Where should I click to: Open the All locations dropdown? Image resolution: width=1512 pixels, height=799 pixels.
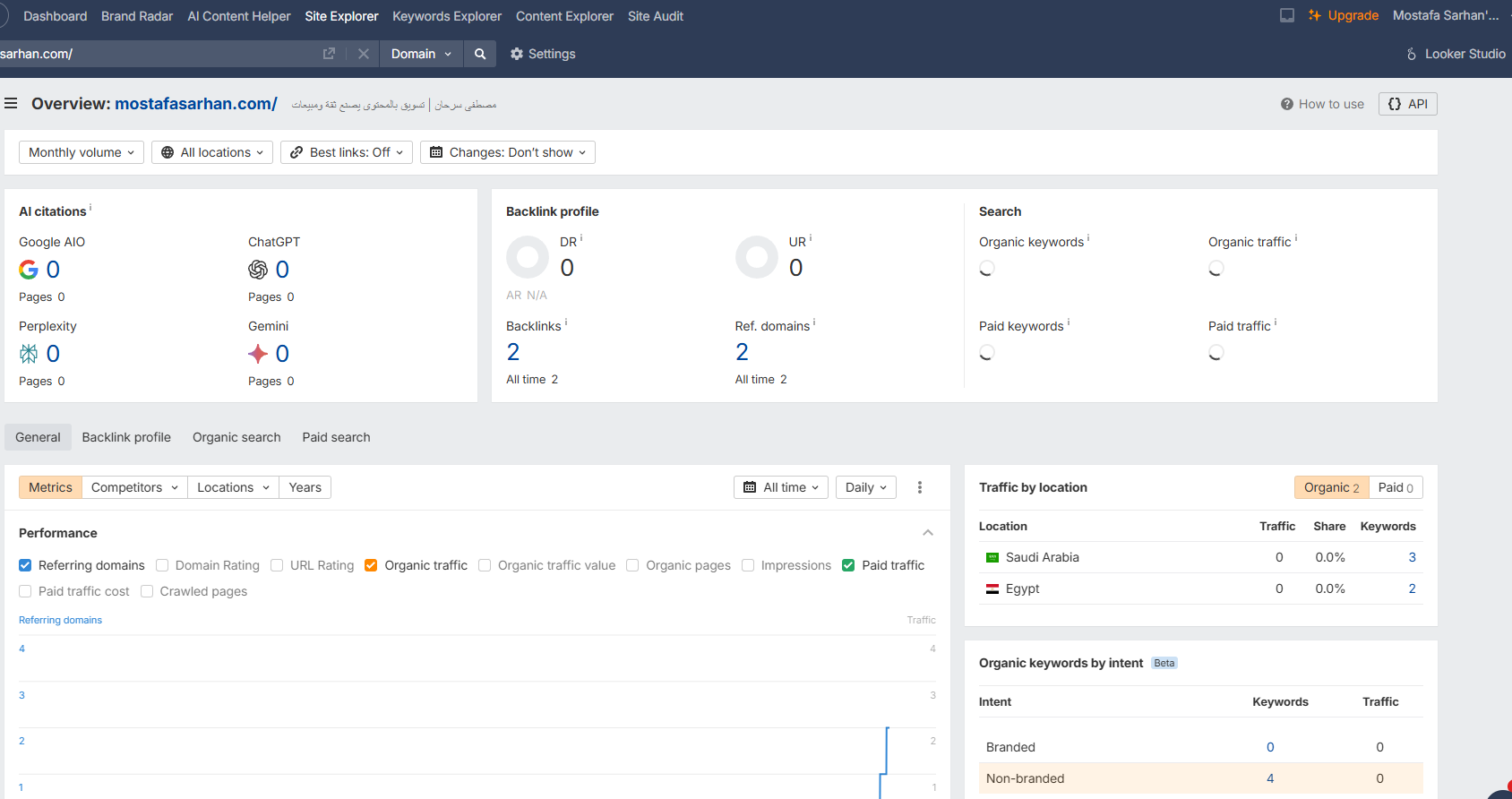coord(213,152)
